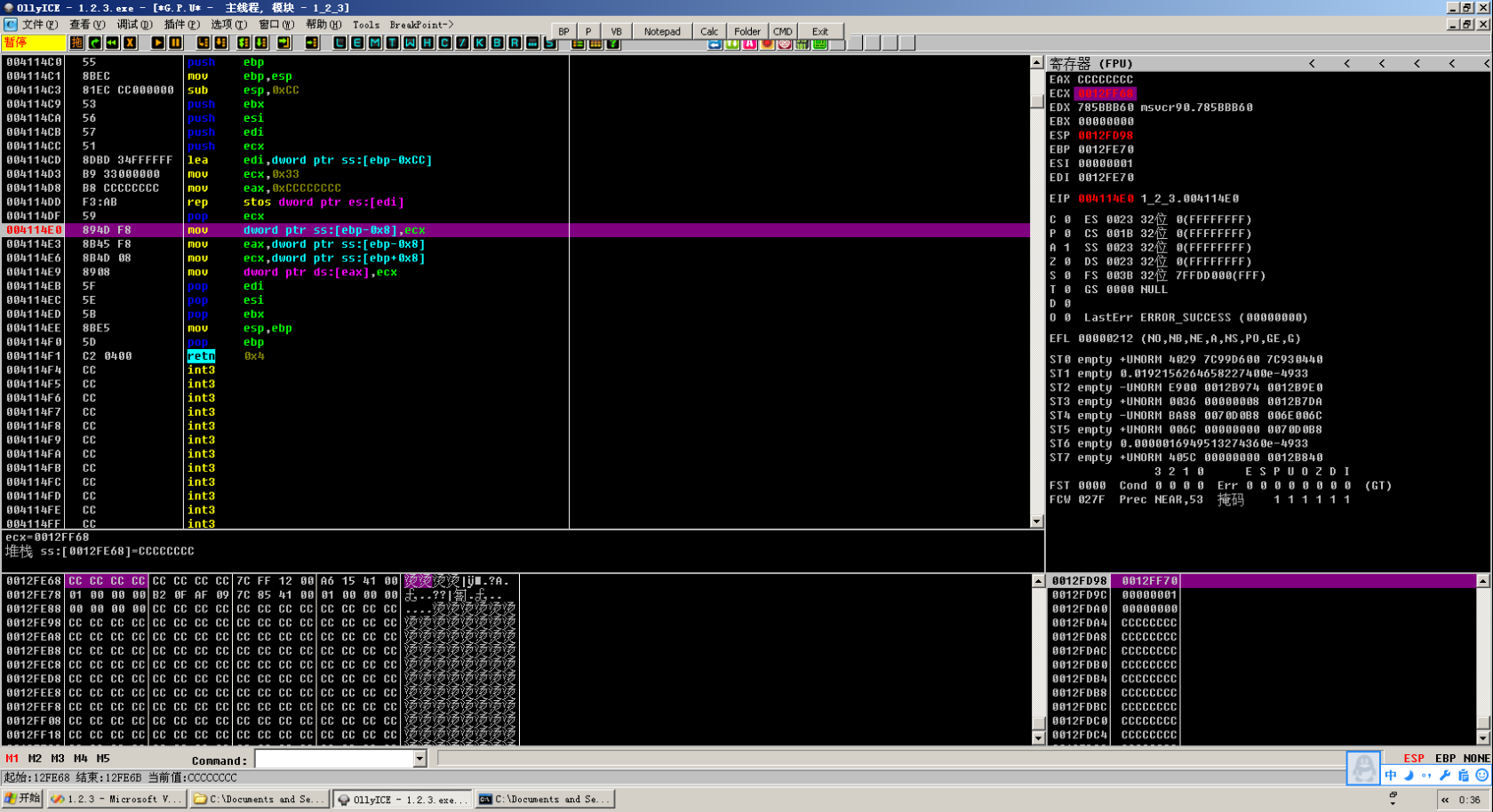Switch dump view to M4
The height and width of the screenshot is (812, 1493).
[81, 758]
